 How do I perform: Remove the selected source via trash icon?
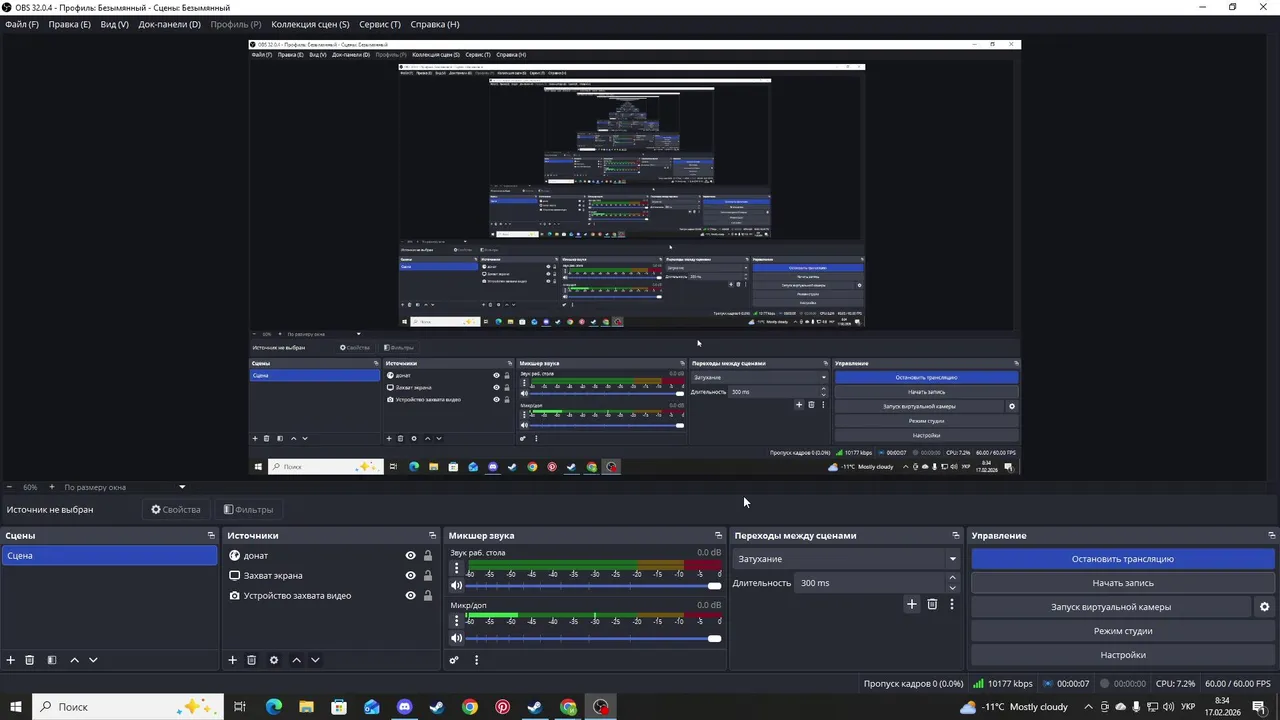pos(251,660)
